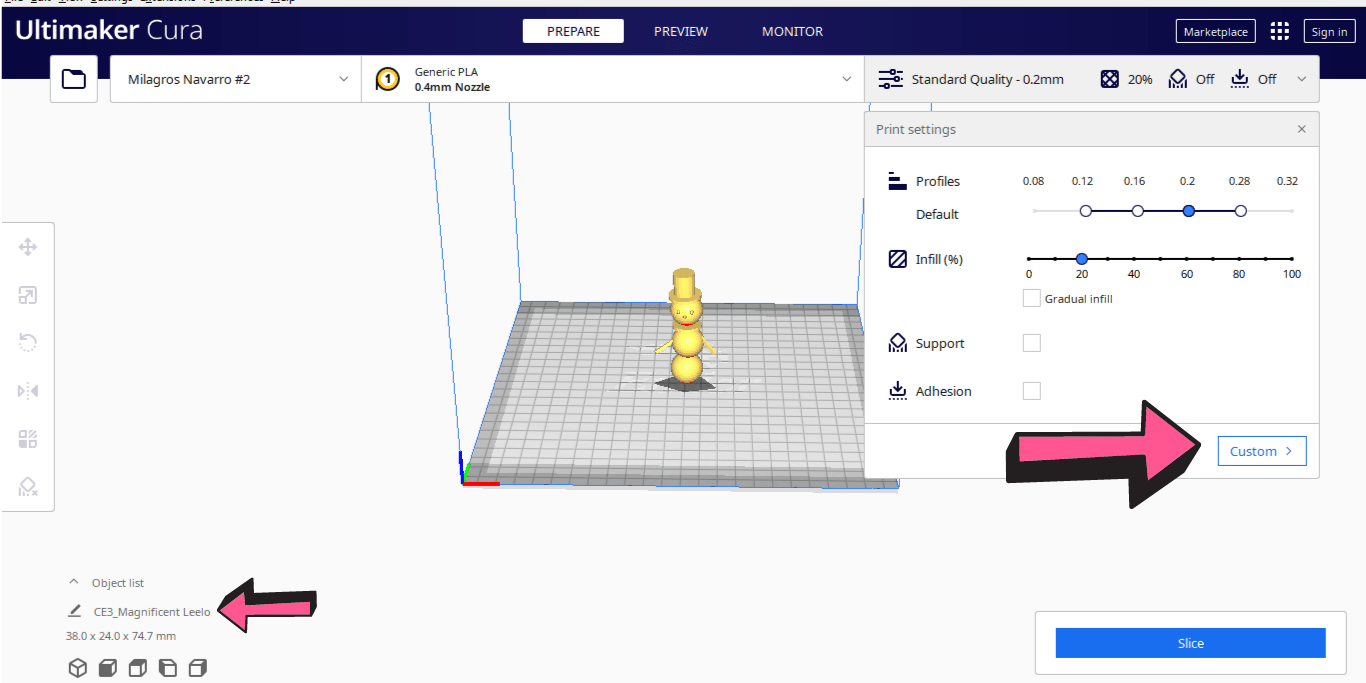Select the Per Model Settings tool
Screen dimensions: 1366x683
[28, 439]
